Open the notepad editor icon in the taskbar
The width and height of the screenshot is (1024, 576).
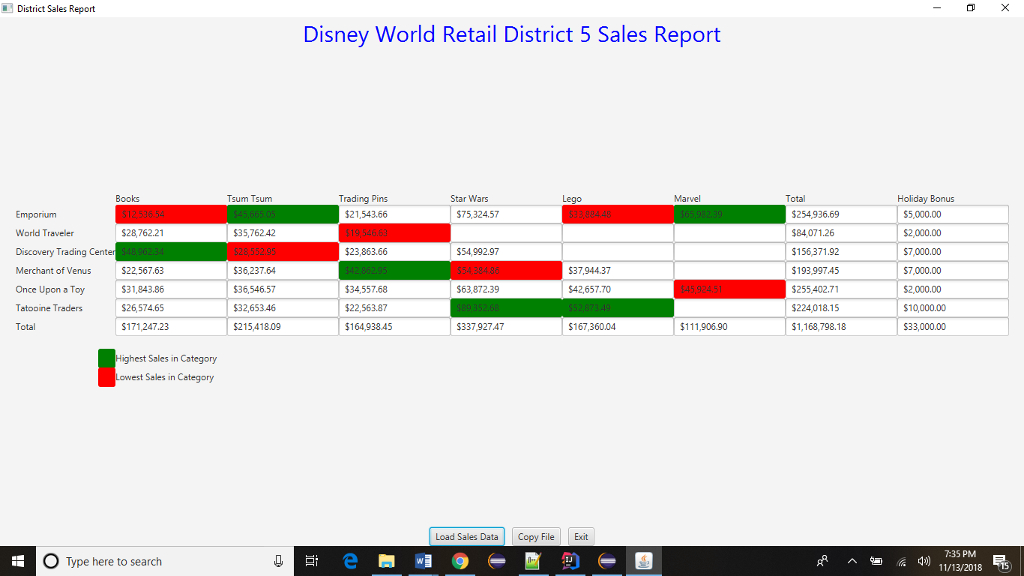533,561
